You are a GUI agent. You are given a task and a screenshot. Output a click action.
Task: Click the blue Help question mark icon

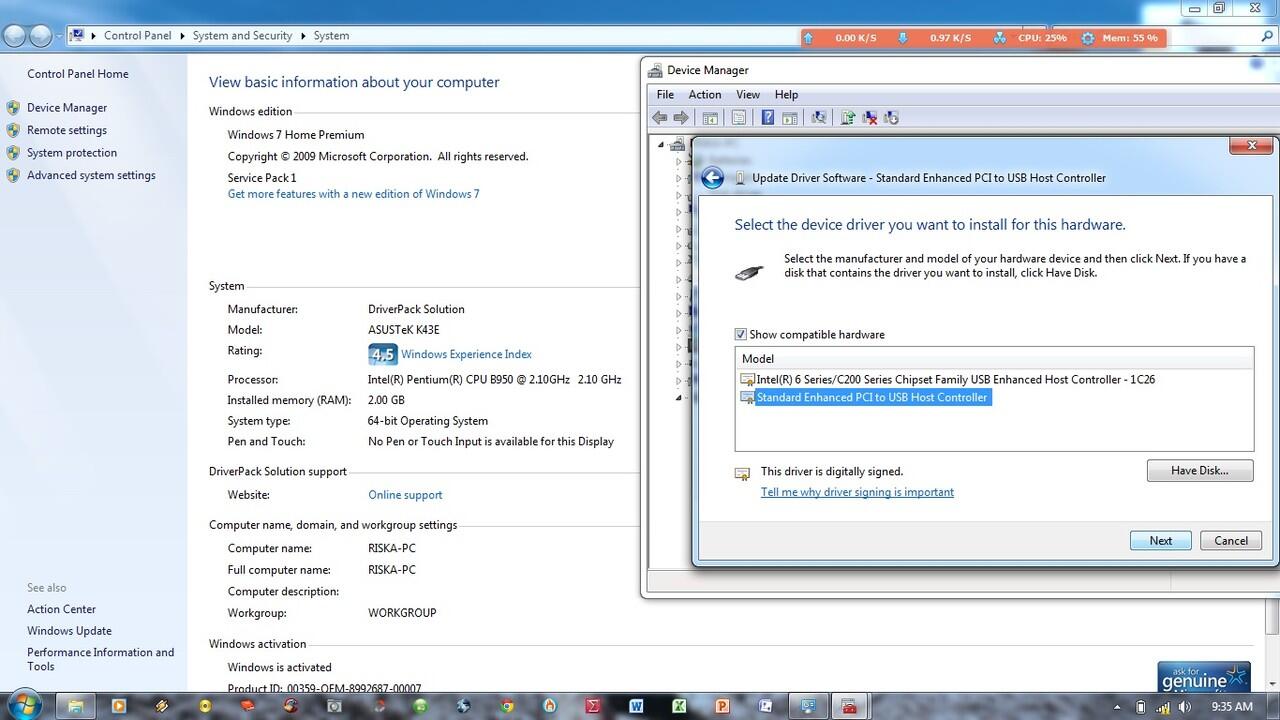[x=767, y=118]
